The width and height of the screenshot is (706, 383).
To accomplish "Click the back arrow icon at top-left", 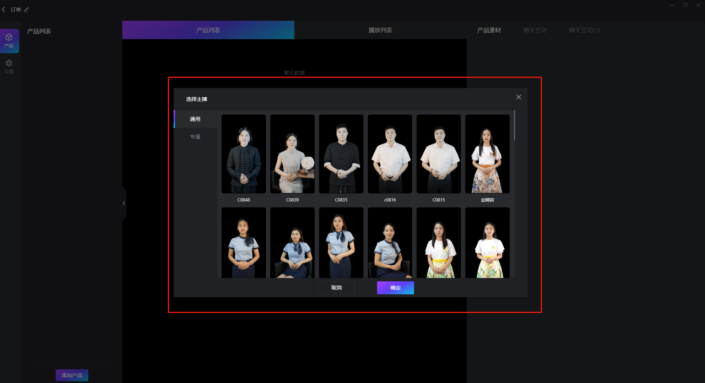I will [x=4, y=9].
